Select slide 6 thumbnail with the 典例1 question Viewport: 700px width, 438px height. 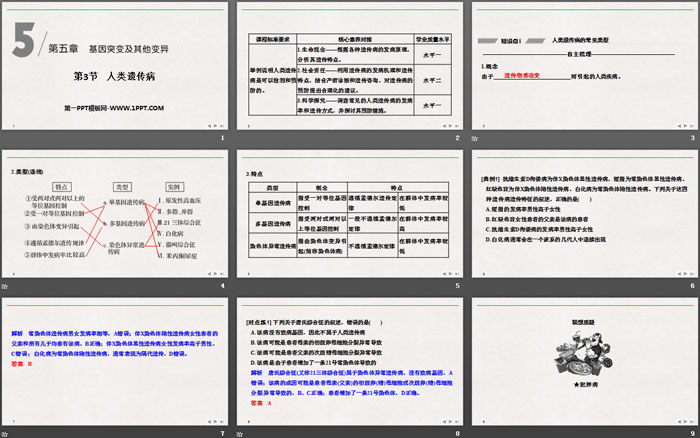click(x=585, y=214)
